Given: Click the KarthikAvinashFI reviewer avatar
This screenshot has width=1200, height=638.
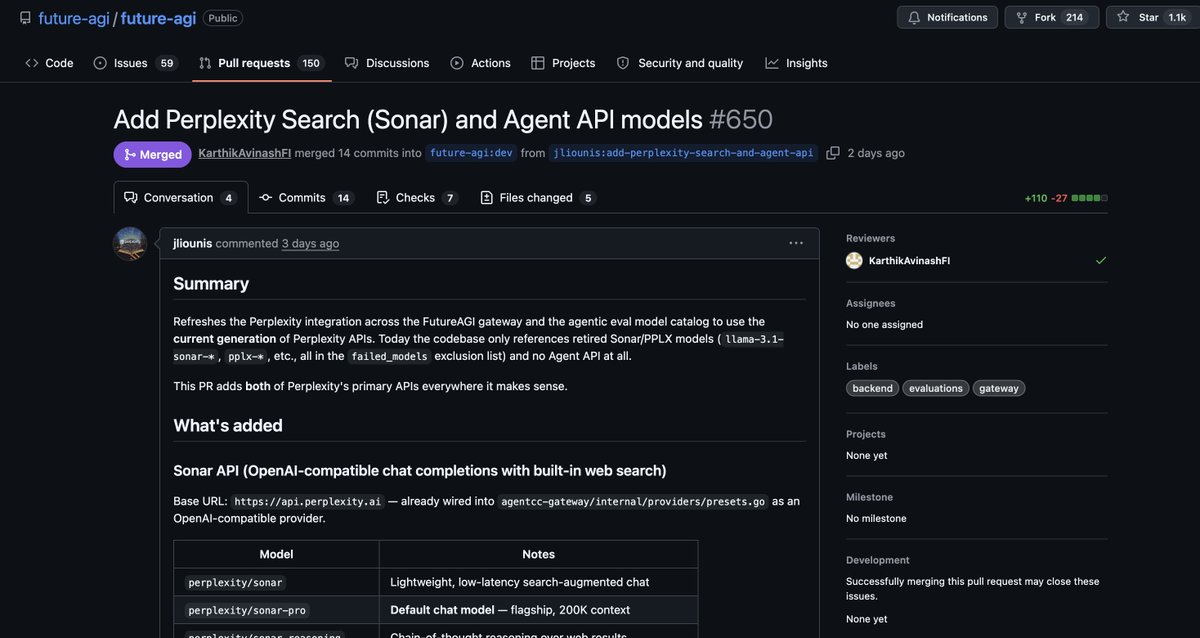Looking at the screenshot, I should (854, 260).
